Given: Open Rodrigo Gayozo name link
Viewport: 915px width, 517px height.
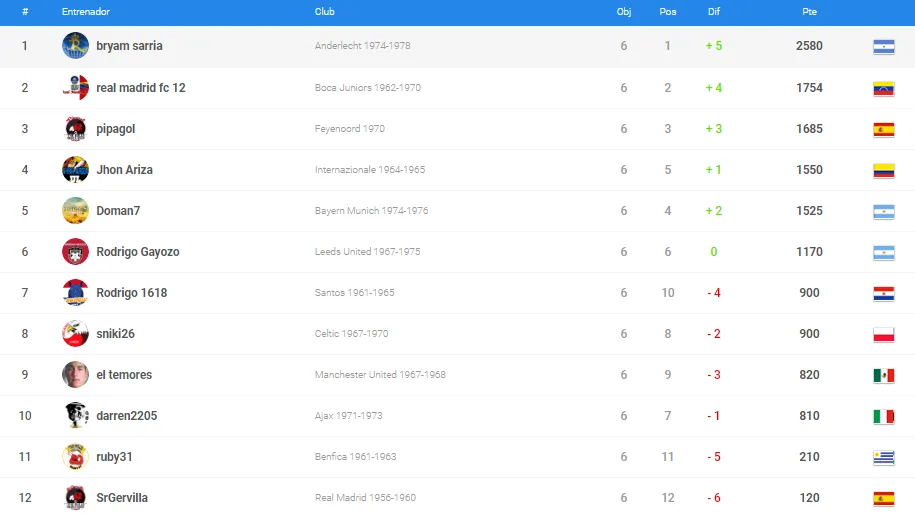Looking at the screenshot, I should pyautogui.click(x=138, y=252).
